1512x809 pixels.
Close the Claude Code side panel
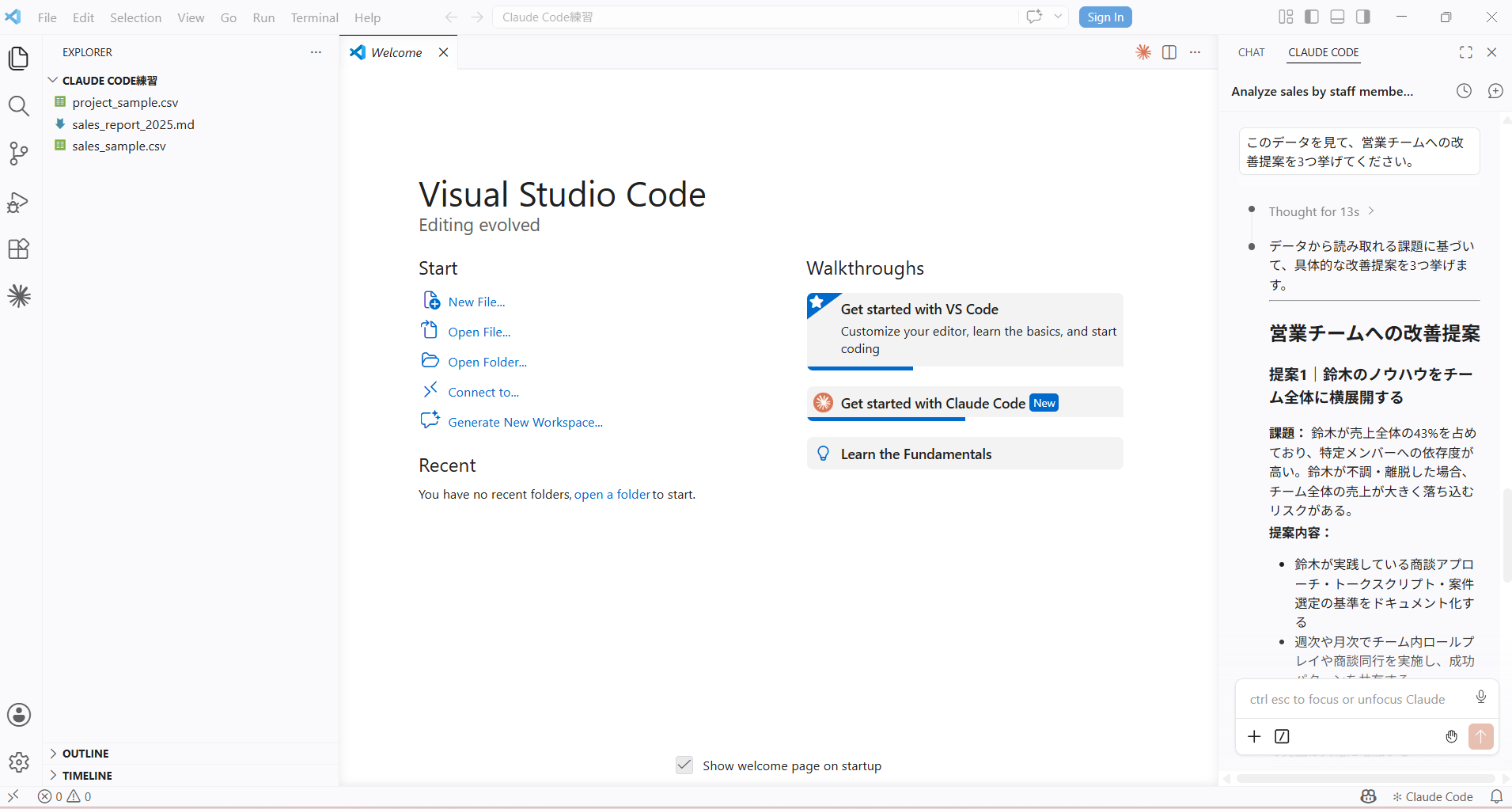point(1491,52)
